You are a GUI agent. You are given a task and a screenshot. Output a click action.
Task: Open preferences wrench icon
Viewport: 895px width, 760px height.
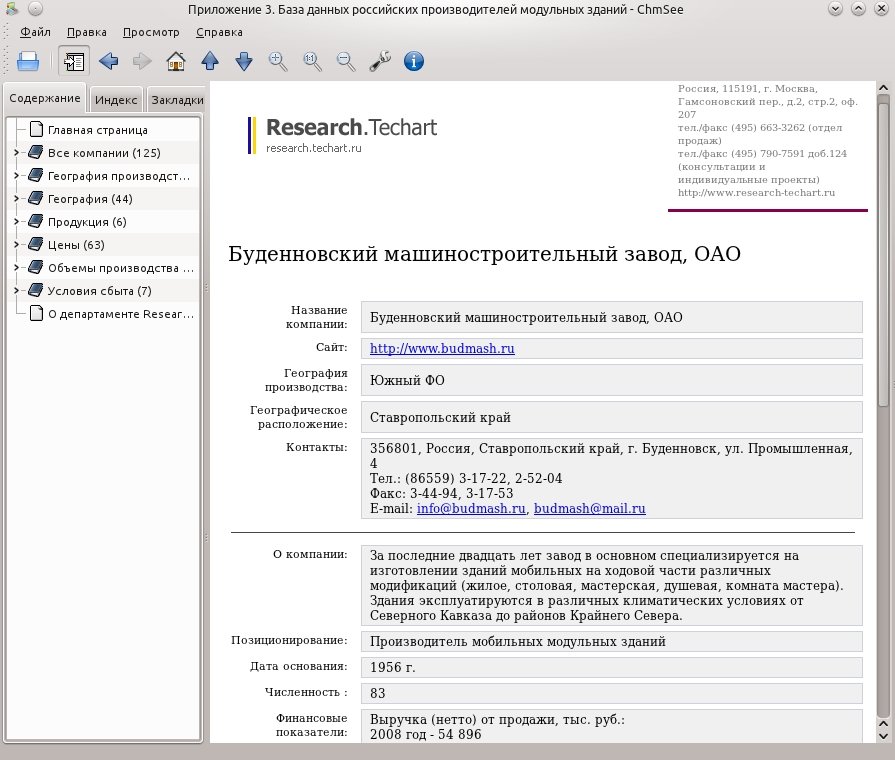tap(380, 61)
